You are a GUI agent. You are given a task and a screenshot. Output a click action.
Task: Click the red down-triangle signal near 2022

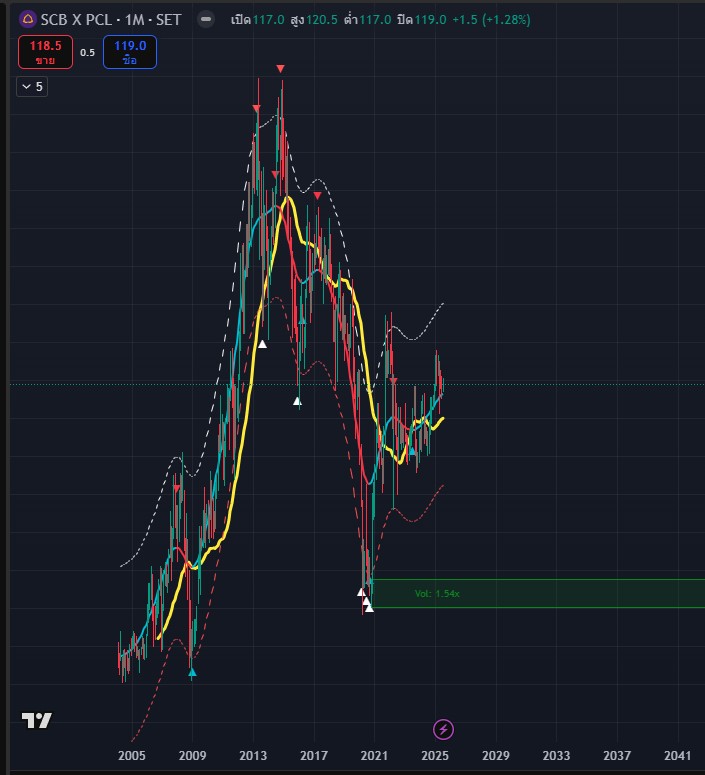pos(394,381)
